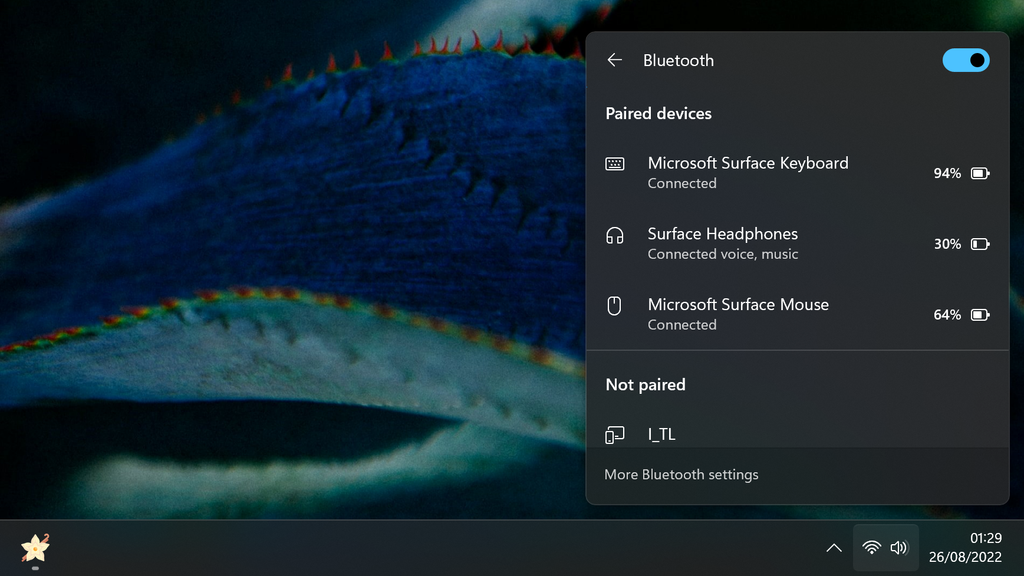The width and height of the screenshot is (1024, 576).
Task: Open the Wi-Fi icon in the system tray
Action: (x=872, y=547)
